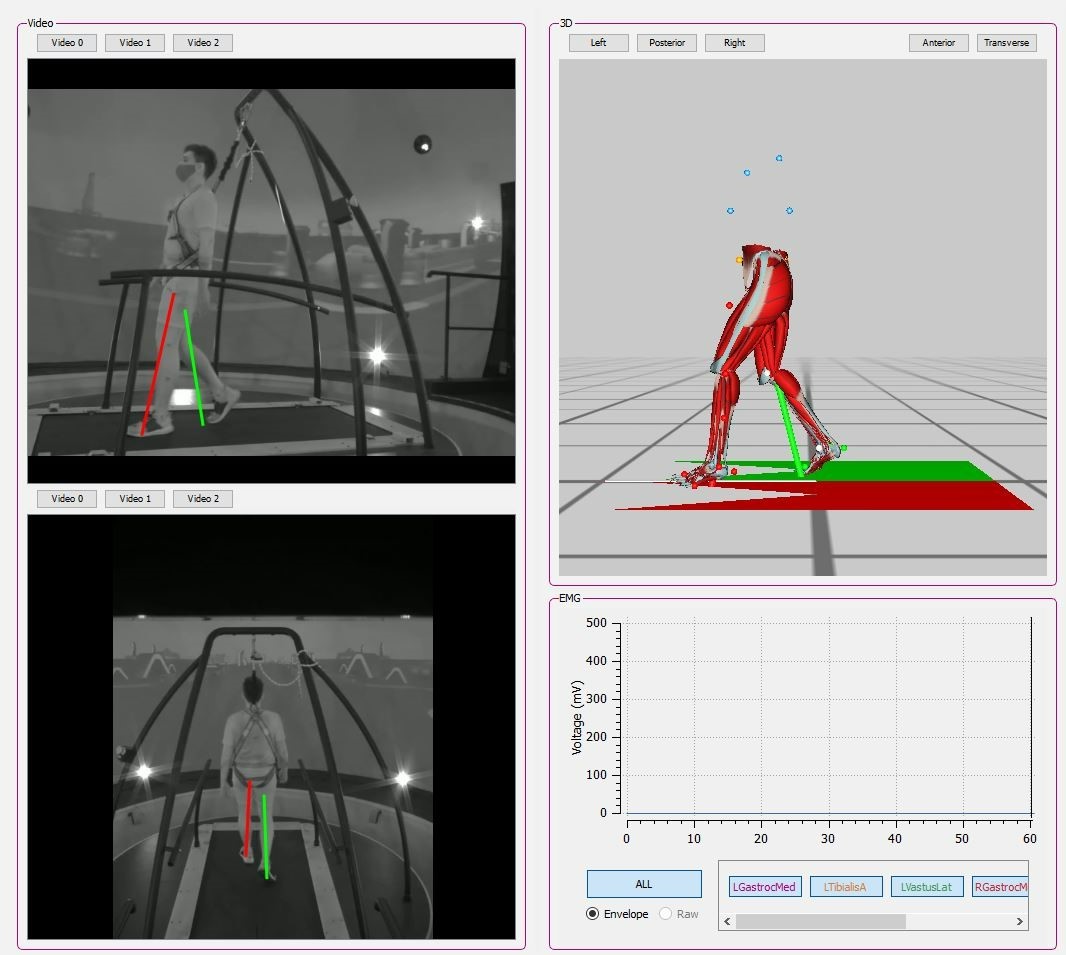The height and width of the screenshot is (955, 1066).
Task: Set 3D view to Left
Action: click(x=599, y=43)
